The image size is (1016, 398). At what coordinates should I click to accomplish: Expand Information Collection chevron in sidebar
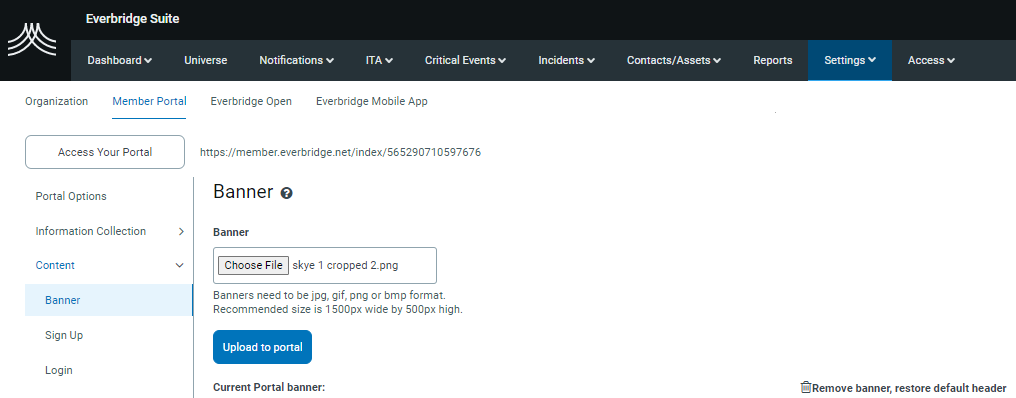pyautogui.click(x=181, y=231)
